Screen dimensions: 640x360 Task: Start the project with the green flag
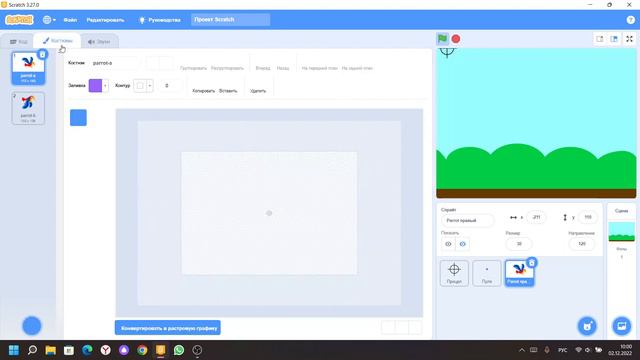point(442,39)
